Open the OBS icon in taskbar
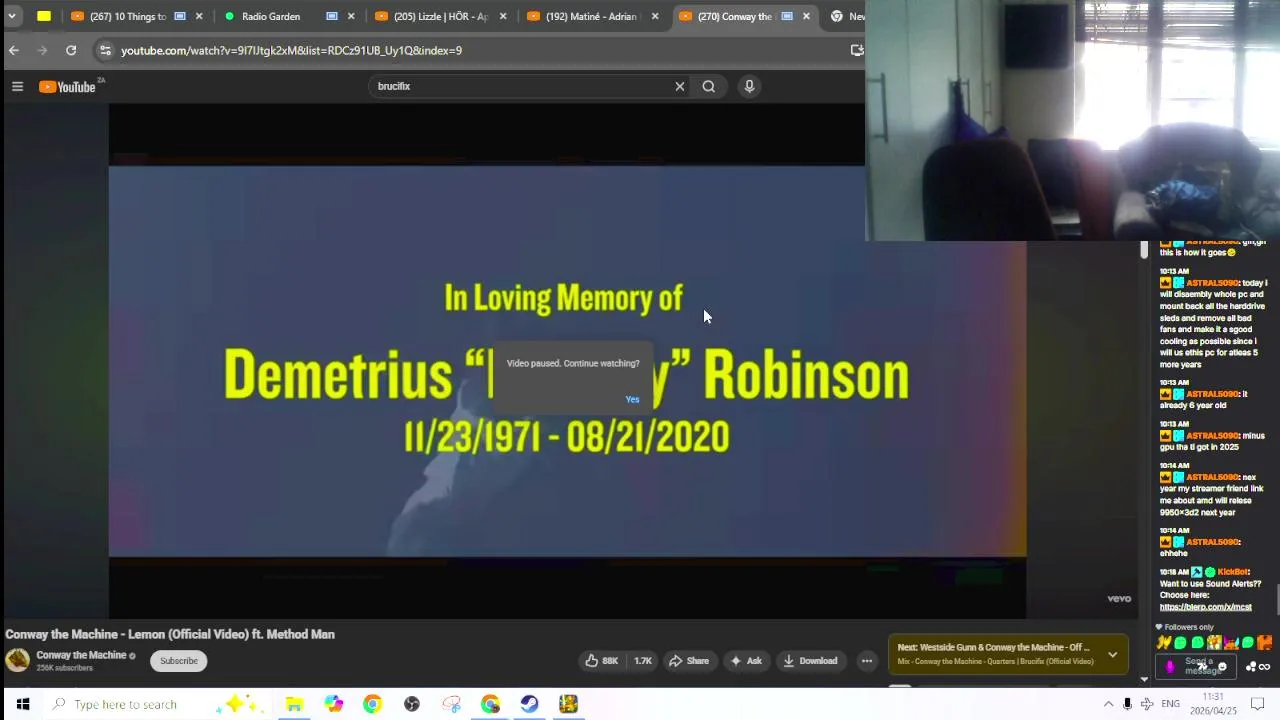The image size is (1280, 720). [x=411, y=704]
